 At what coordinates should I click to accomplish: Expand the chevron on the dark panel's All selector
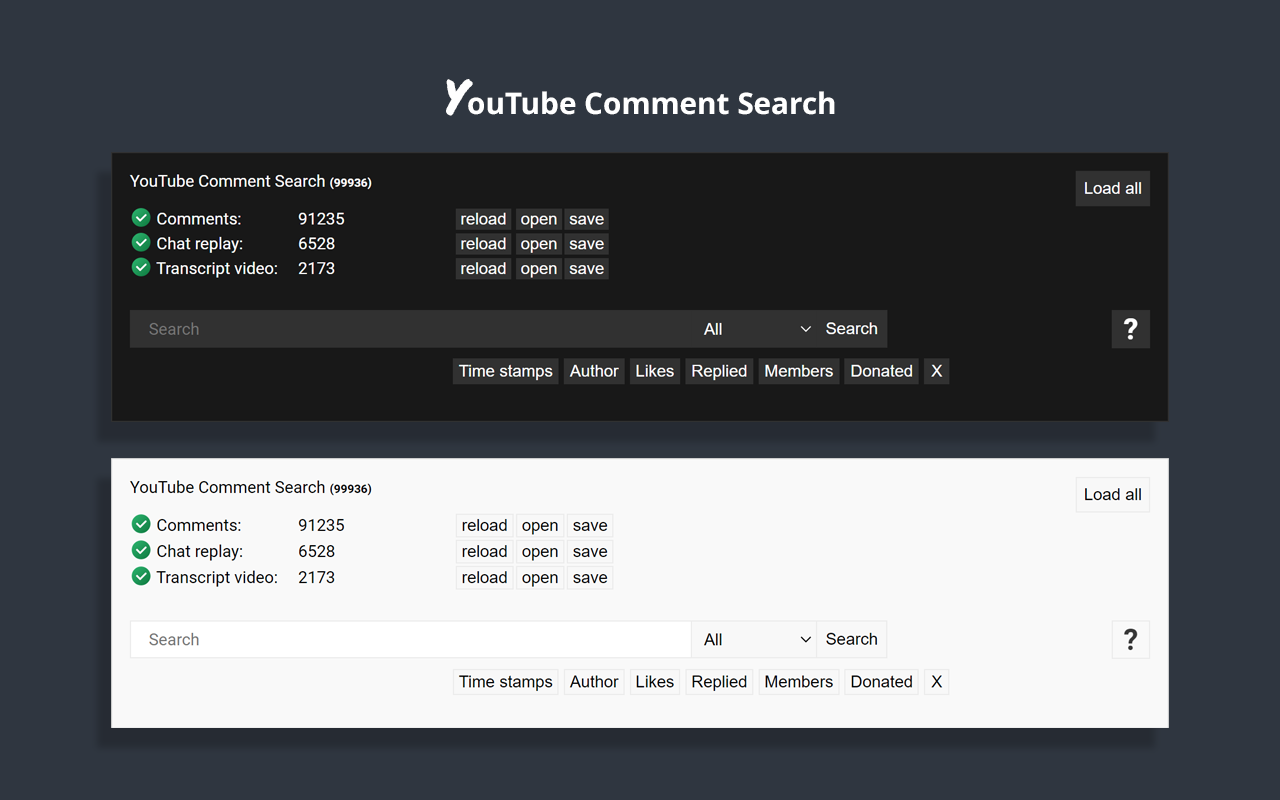(x=806, y=328)
